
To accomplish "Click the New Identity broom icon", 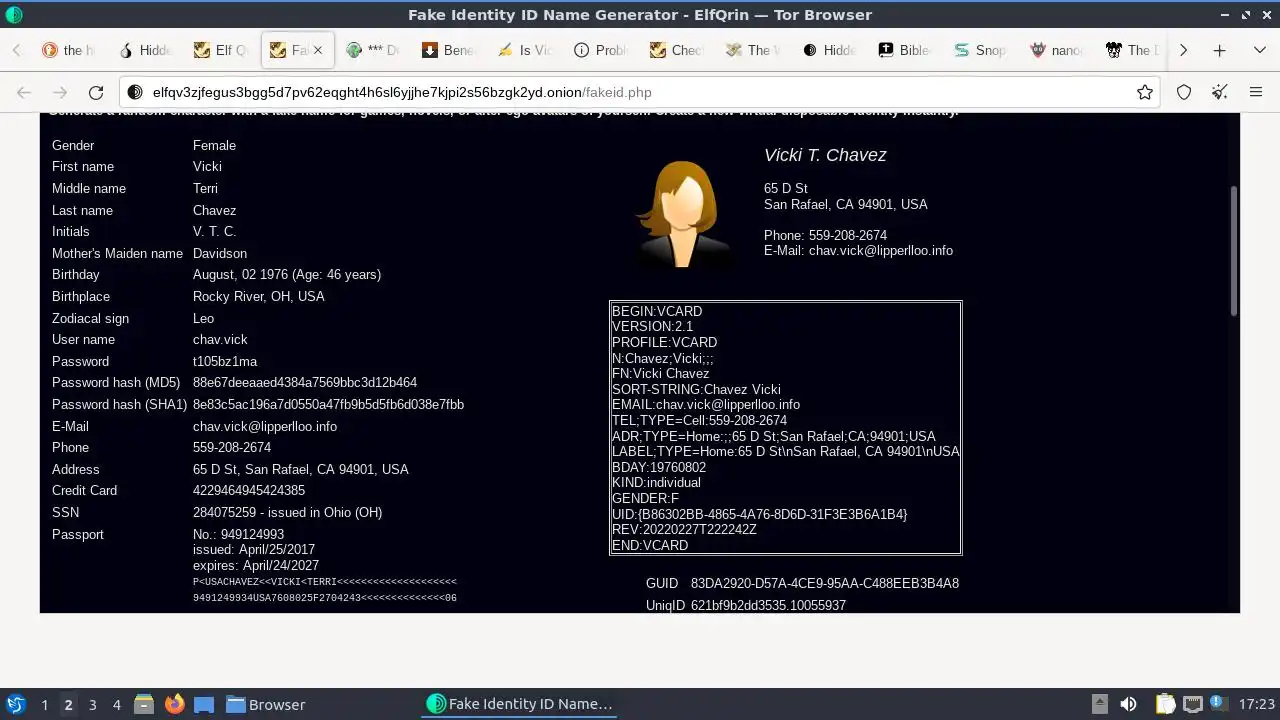I will [1219, 92].
